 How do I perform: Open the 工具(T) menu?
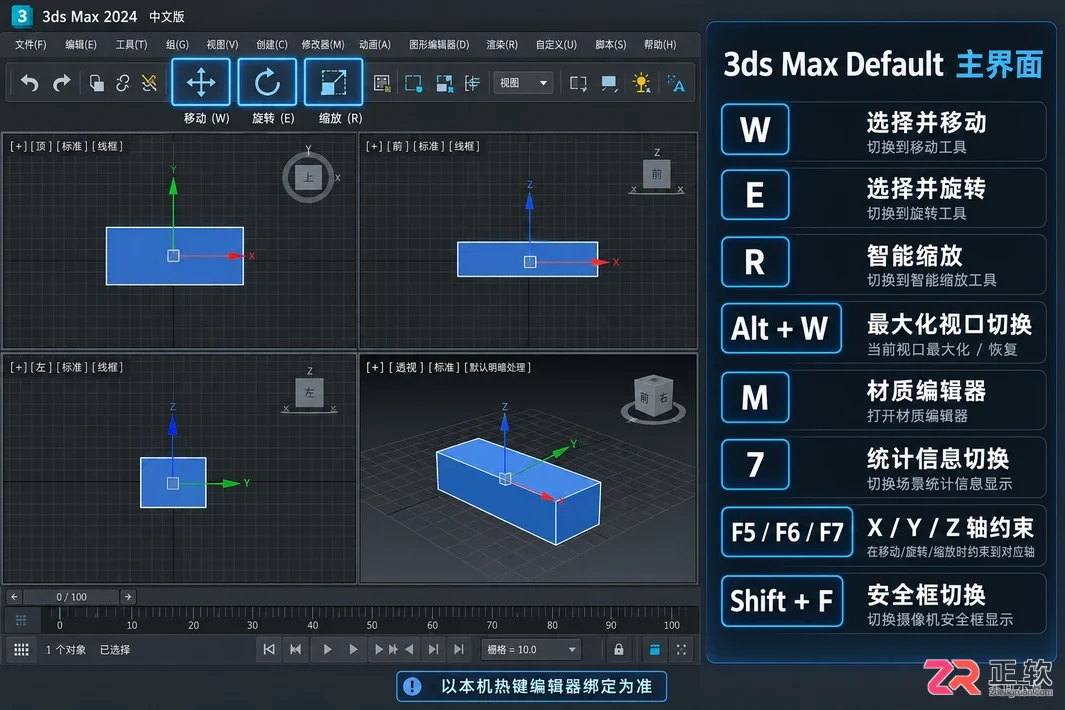[x=131, y=44]
